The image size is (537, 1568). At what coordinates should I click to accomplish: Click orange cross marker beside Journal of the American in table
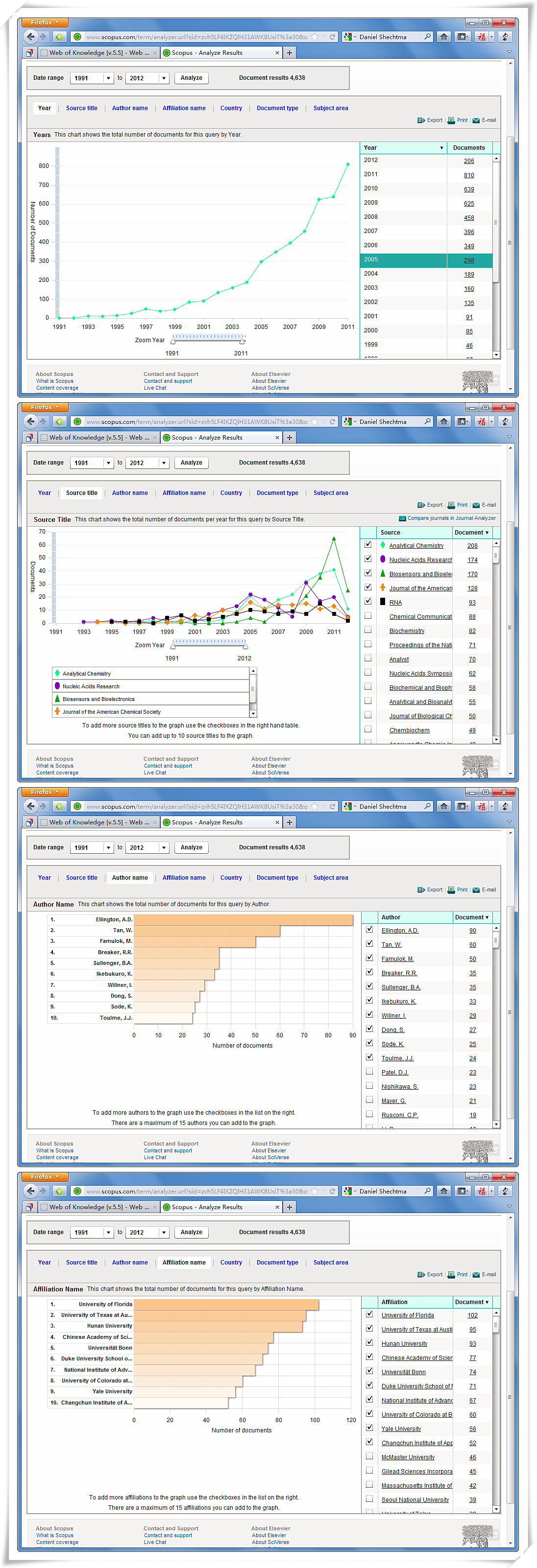tap(383, 588)
